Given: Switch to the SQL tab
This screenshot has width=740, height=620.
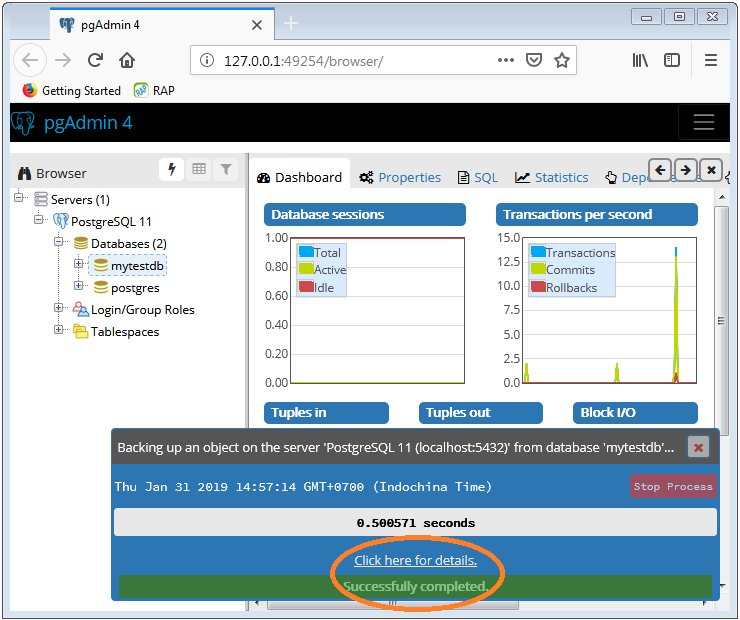Looking at the screenshot, I should (x=478, y=177).
